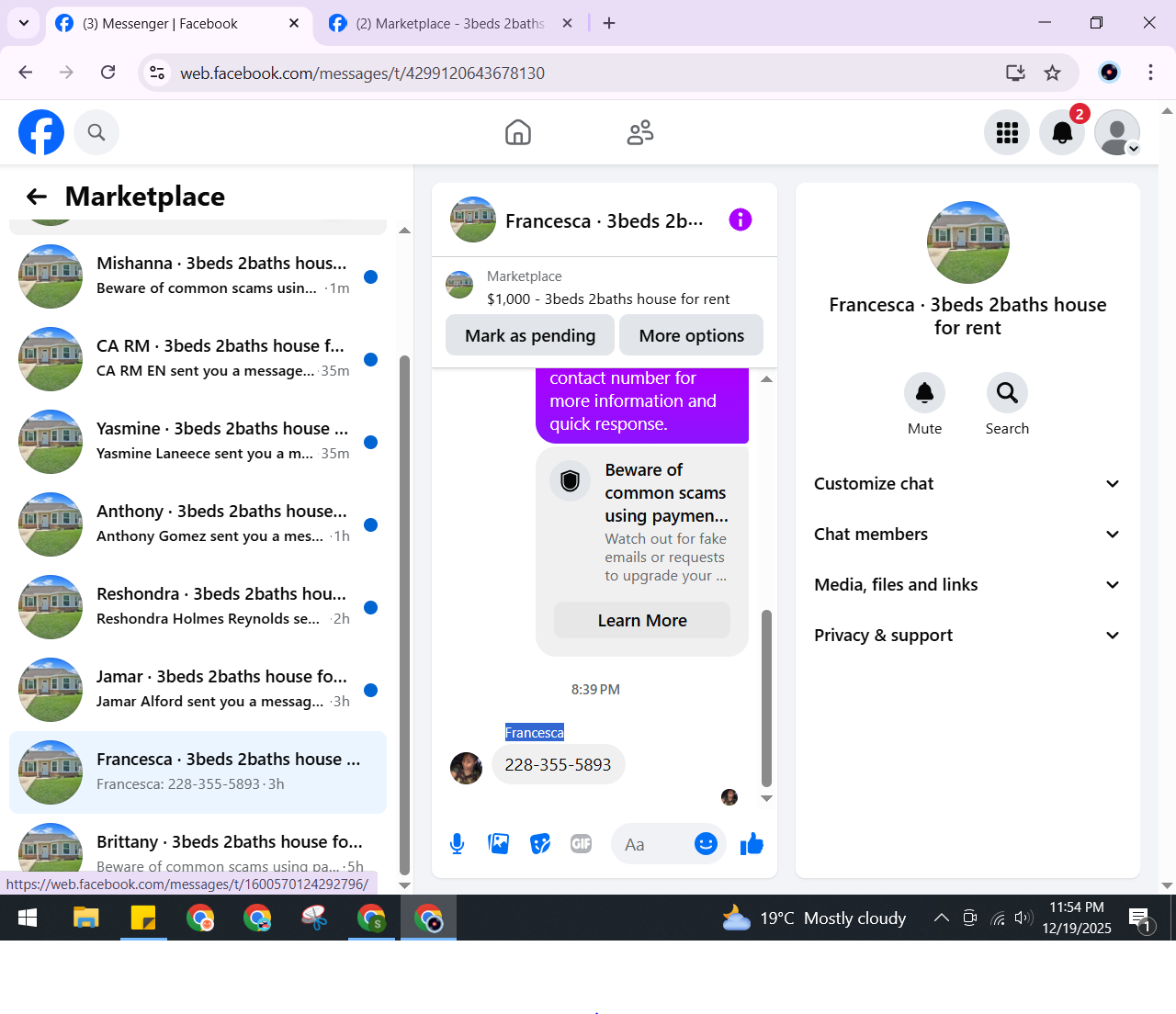This screenshot has width=1176, height=1014.
Task: Open the install app icon in address bar
Action: tap(1015, 73)
